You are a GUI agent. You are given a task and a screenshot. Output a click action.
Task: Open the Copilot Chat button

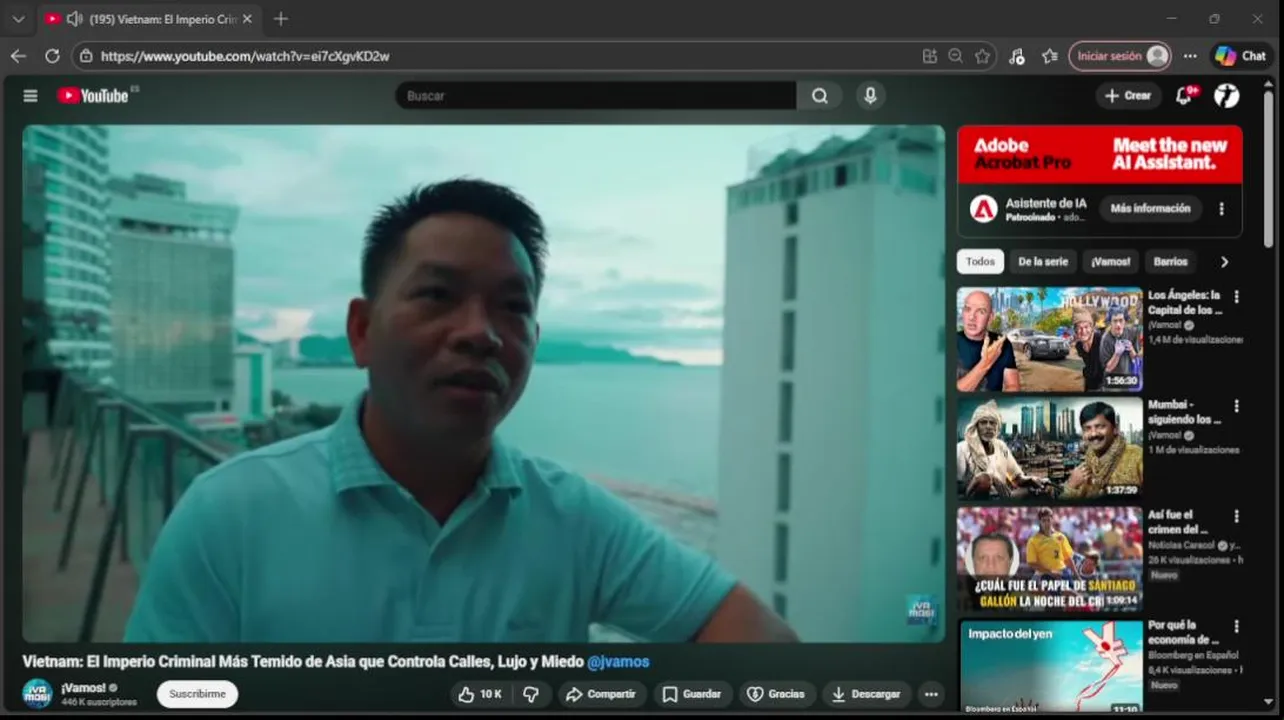[x=1240, y=56]
